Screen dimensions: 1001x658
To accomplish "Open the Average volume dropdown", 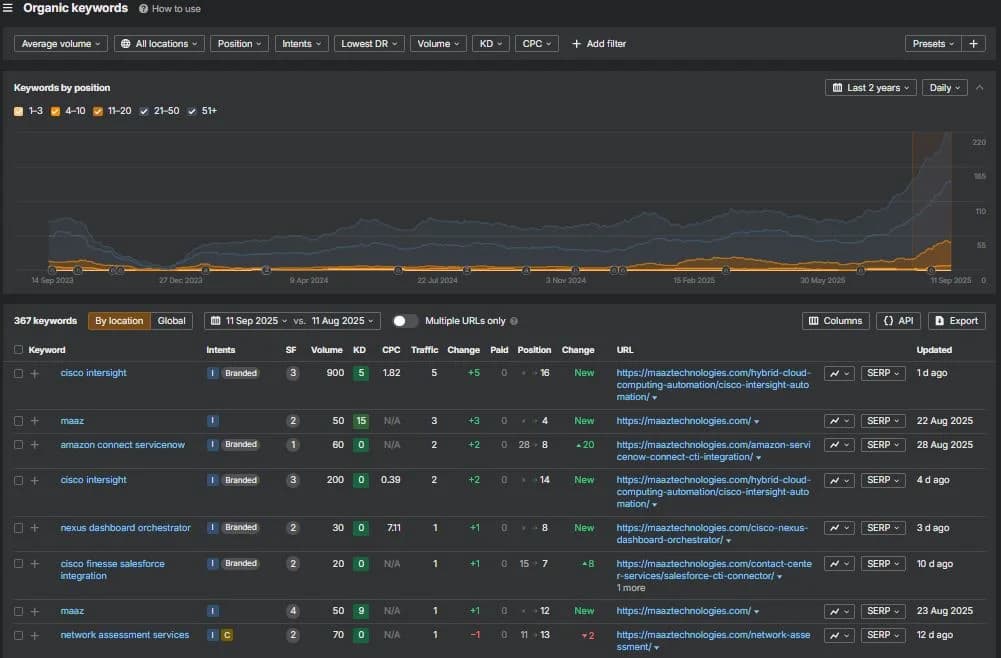I will click(61, 43).
